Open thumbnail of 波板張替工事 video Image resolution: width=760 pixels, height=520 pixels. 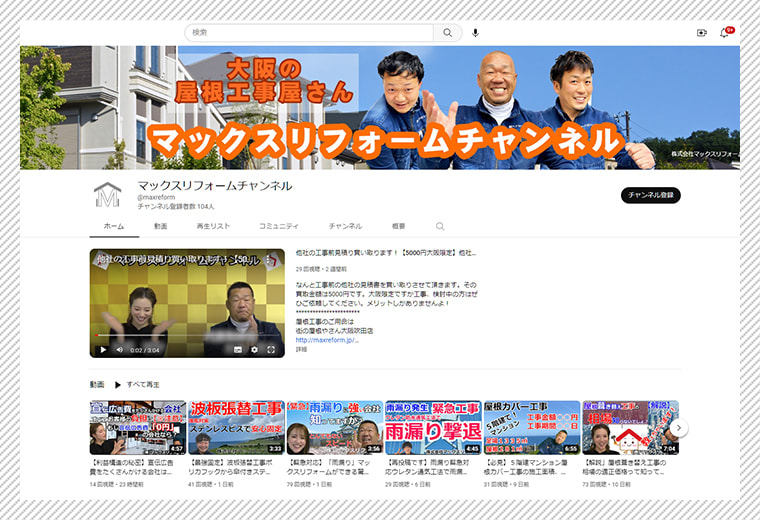pos(236,427)
